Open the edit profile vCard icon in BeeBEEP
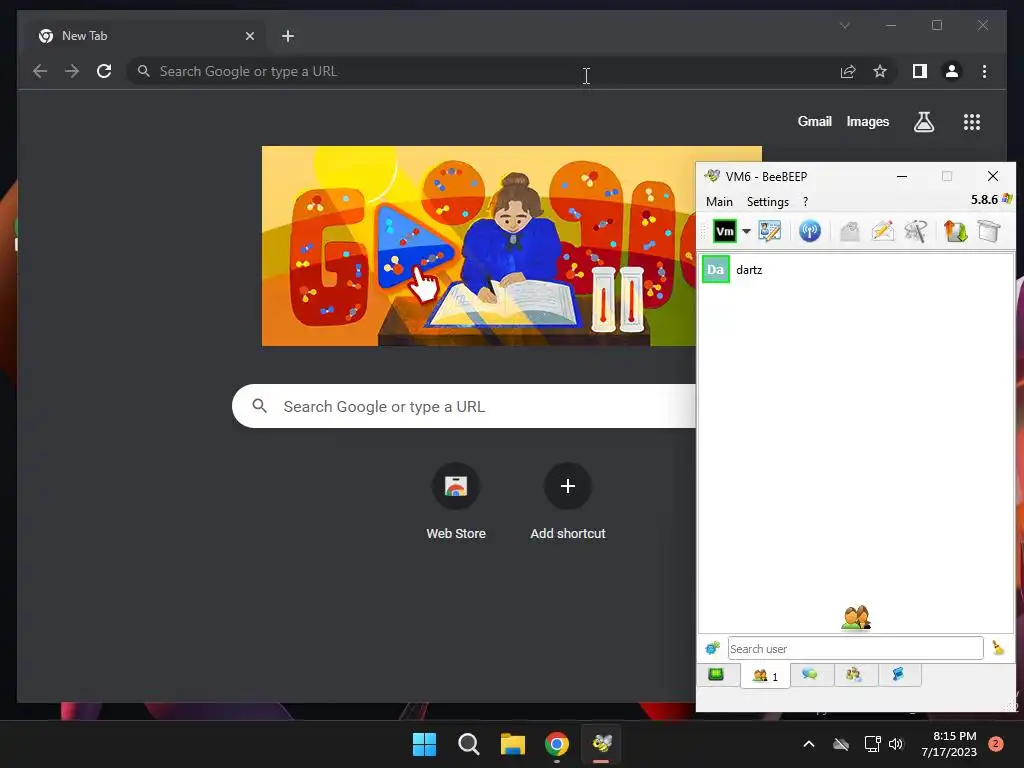 point(769,231)
